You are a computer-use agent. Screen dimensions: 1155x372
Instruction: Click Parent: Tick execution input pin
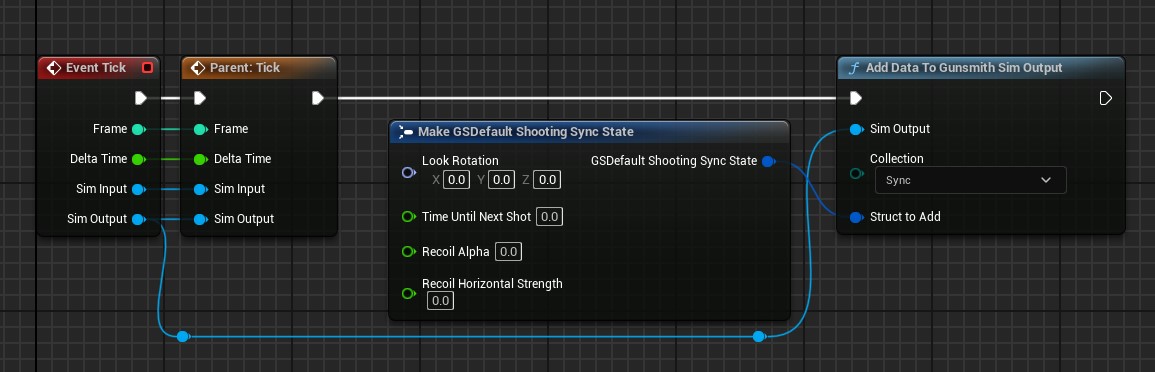tap(200, 98)
